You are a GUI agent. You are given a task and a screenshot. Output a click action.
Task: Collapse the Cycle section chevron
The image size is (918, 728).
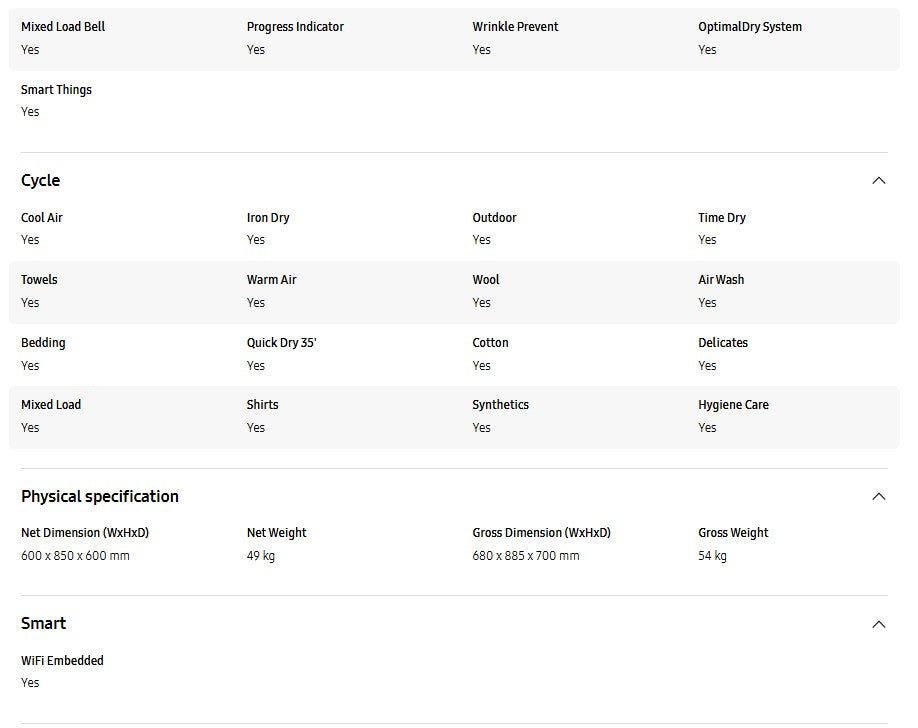[878, 181]
